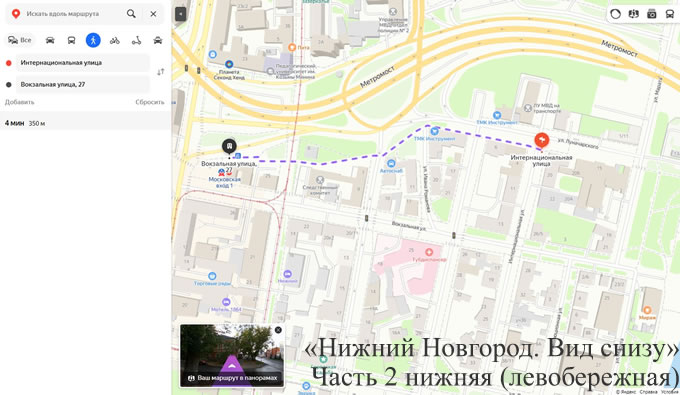Image resolution: width=680 pixels, height=395 pixels.
Task: Click the 'Справка' link in map footer
Action: 648,392
